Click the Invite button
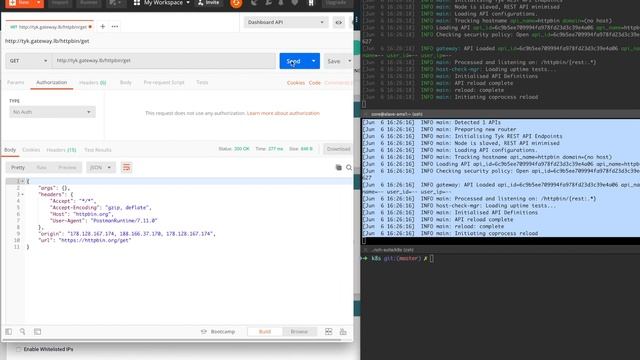The height and width of the screenshot is (360, 640). click(209, 3)
